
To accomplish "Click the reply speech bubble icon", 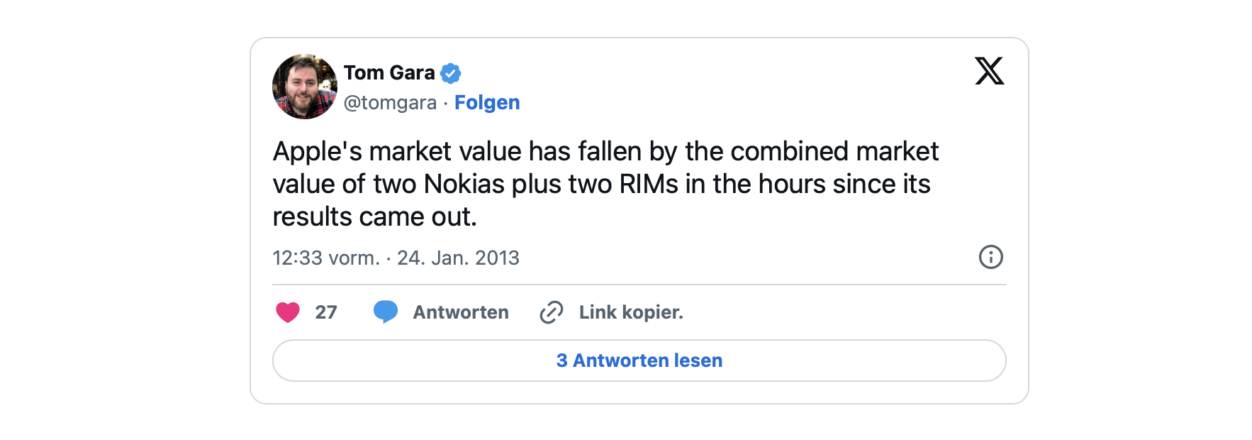I will [386, 312].
